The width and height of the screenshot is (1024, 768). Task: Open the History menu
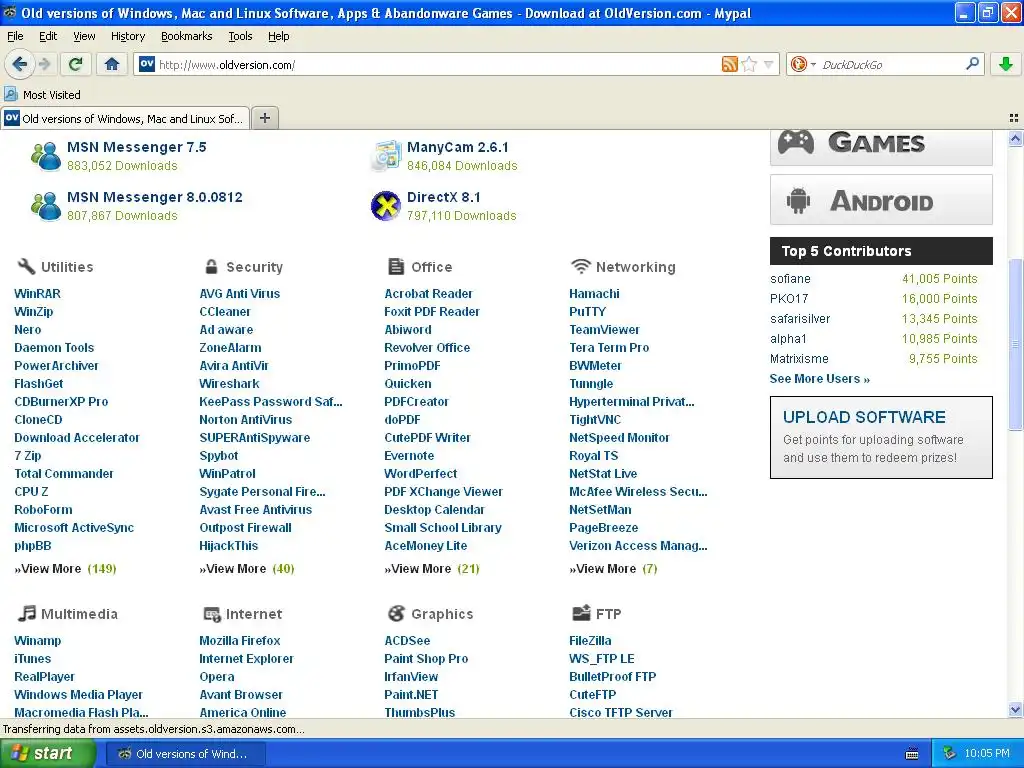[127, 37]
